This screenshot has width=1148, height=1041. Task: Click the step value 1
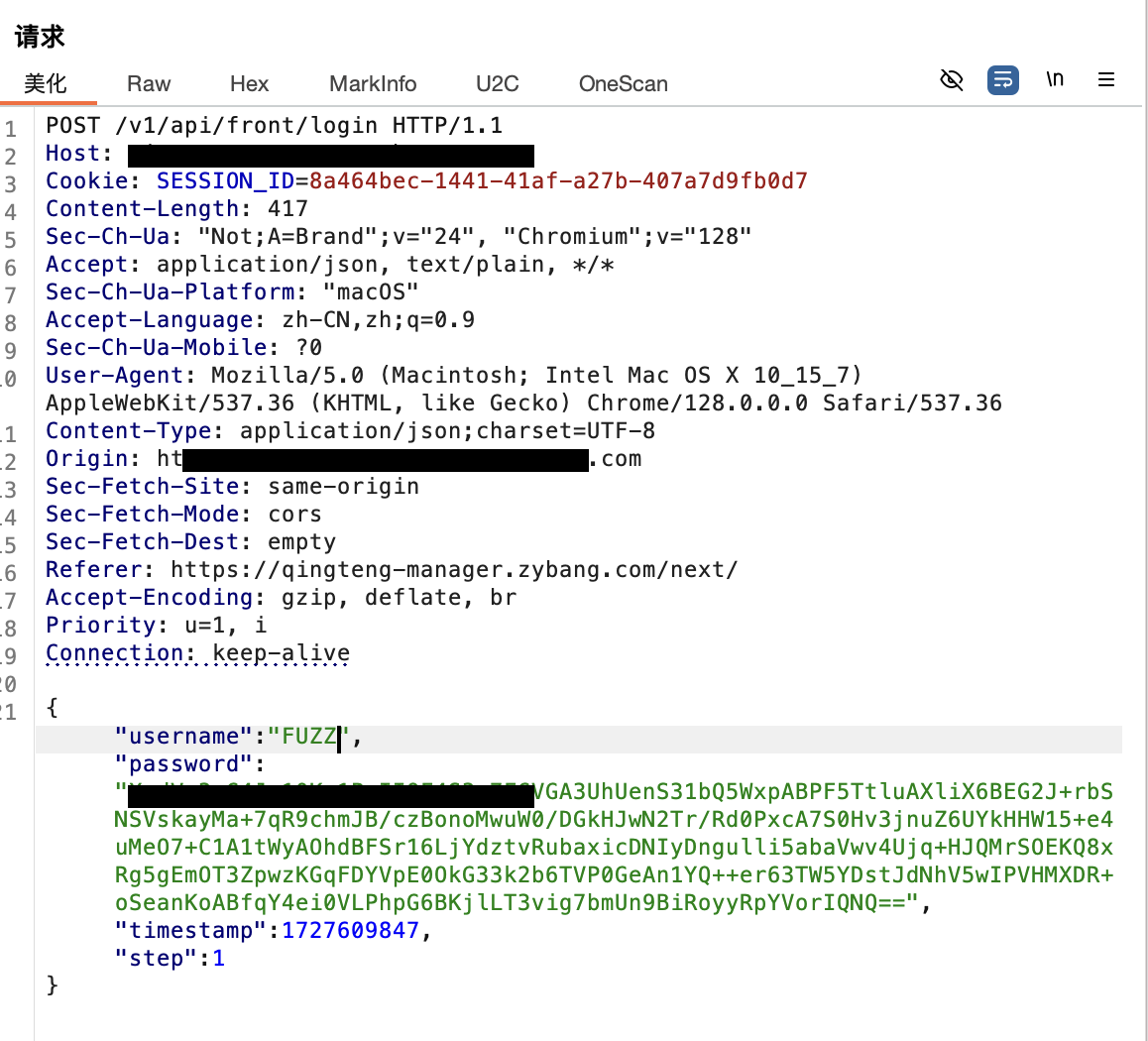[x=219, y=960]
